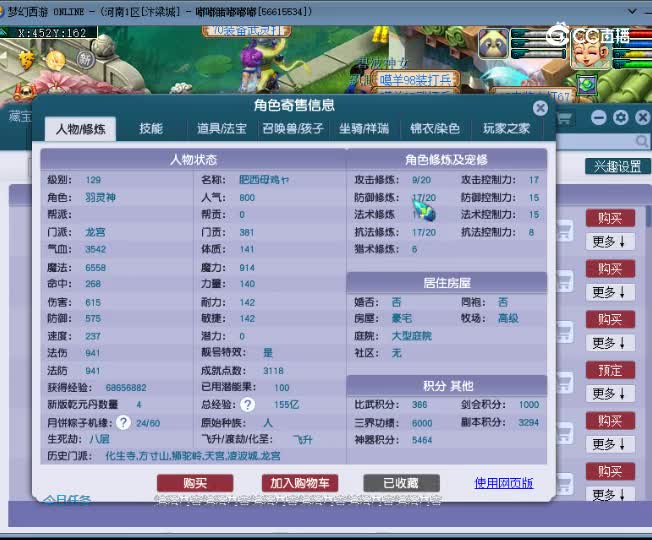Close the 角色寄售信息 dialog
652x540 pixels.
(x=540, y=108)
